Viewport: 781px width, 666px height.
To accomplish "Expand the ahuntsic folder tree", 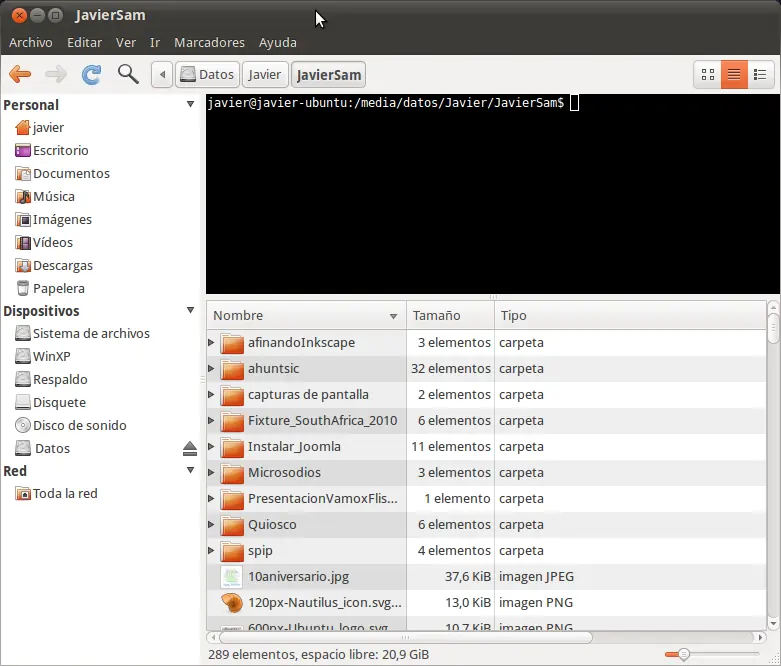I will [x=211, y=369].
